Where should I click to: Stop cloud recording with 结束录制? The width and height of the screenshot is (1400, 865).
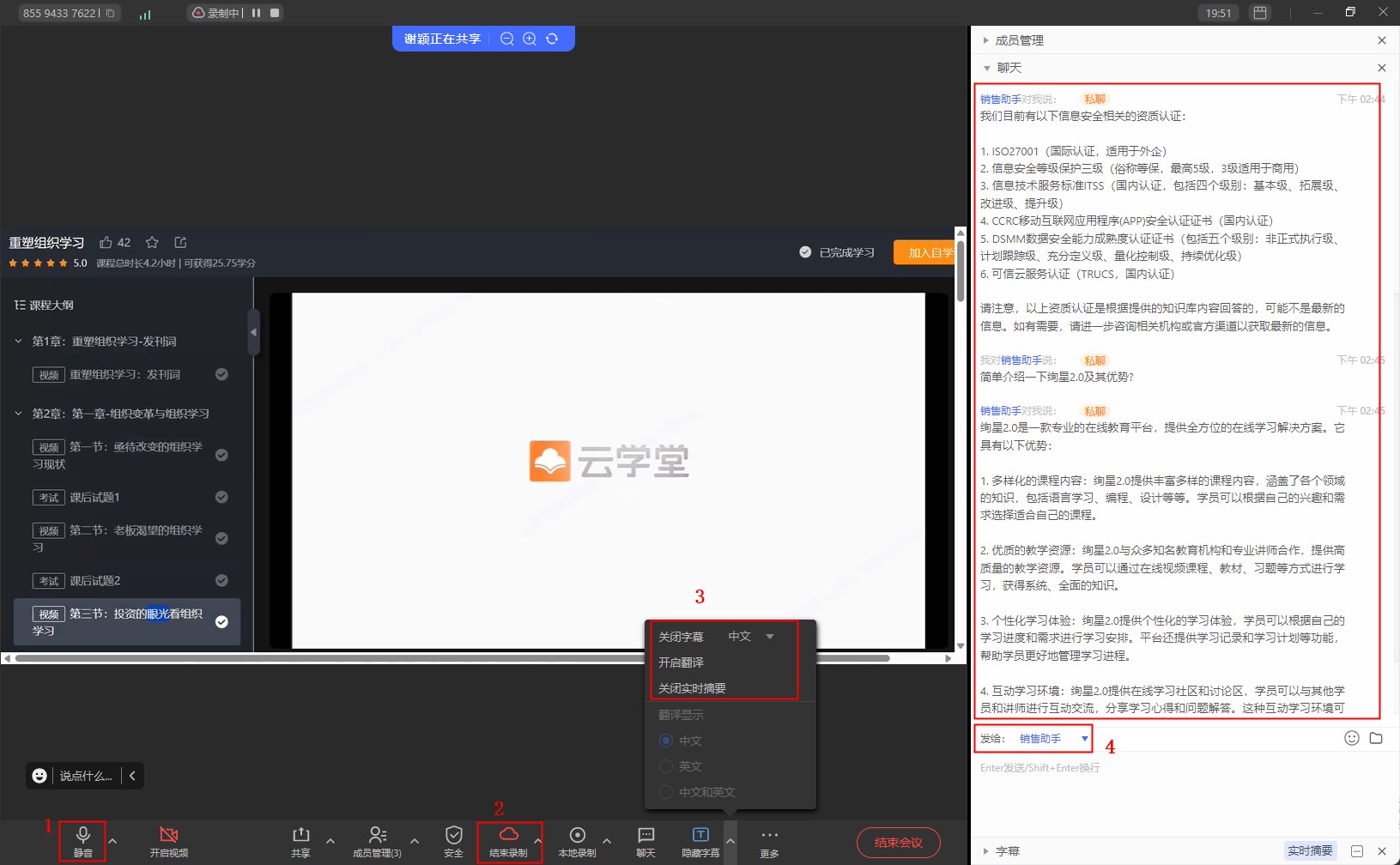pyautogui.click(x=508, y=841)
